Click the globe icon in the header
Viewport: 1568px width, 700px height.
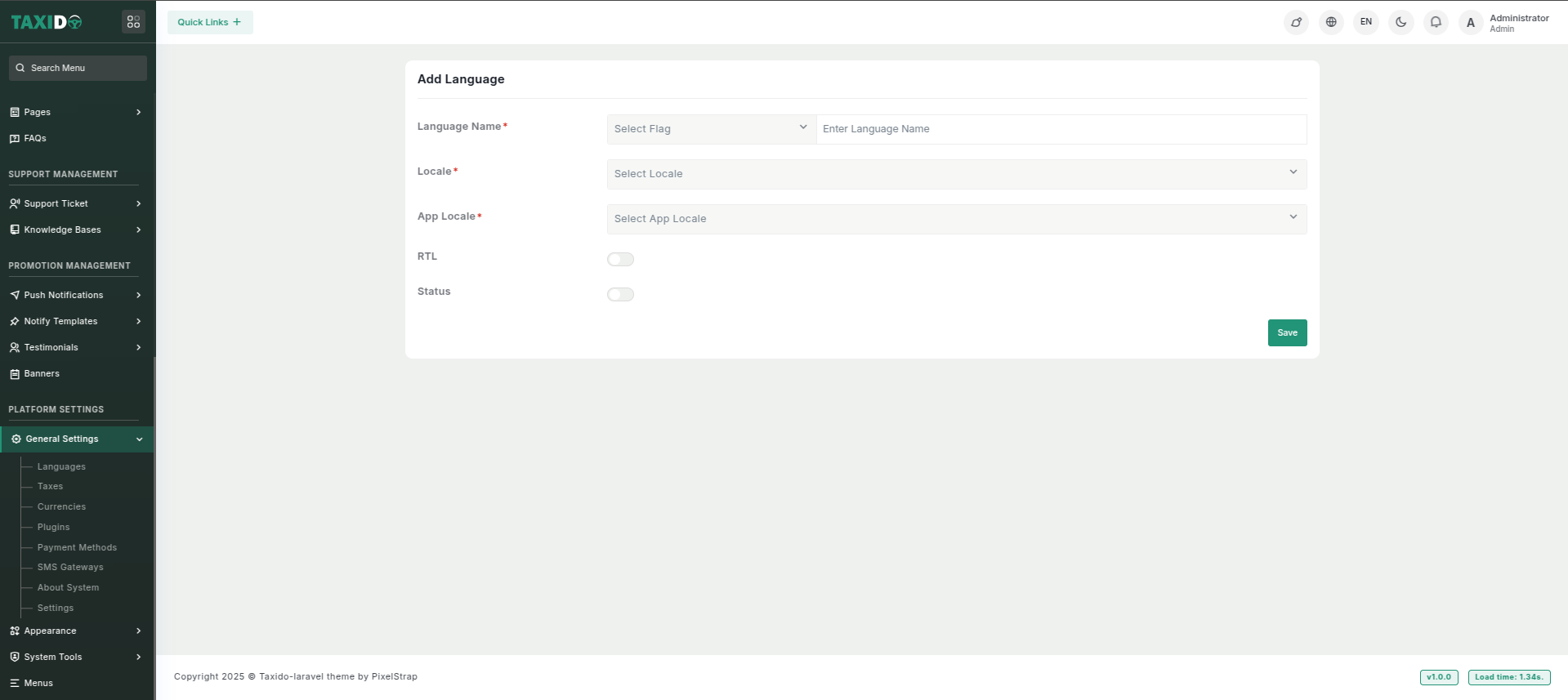coord(1331,22)
